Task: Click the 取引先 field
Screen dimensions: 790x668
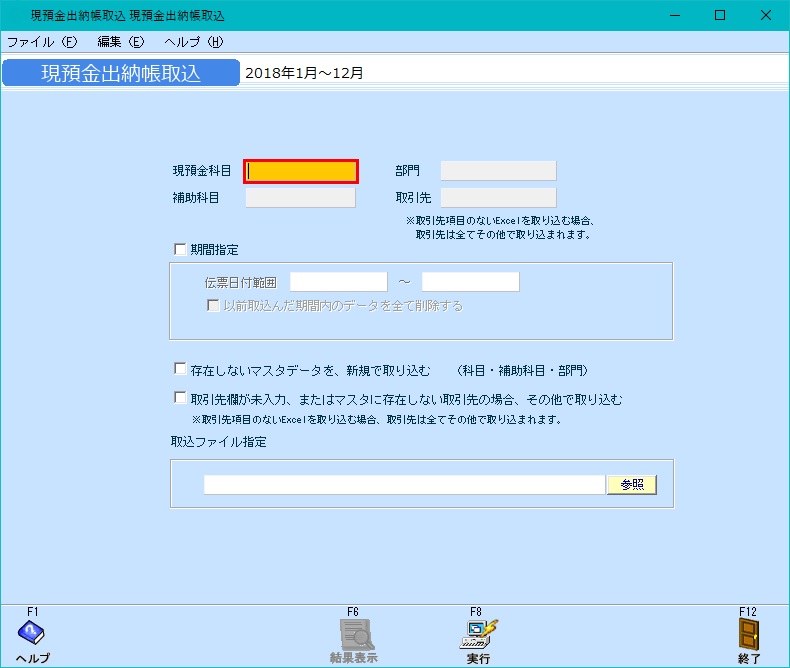Action: pos(498,197)
